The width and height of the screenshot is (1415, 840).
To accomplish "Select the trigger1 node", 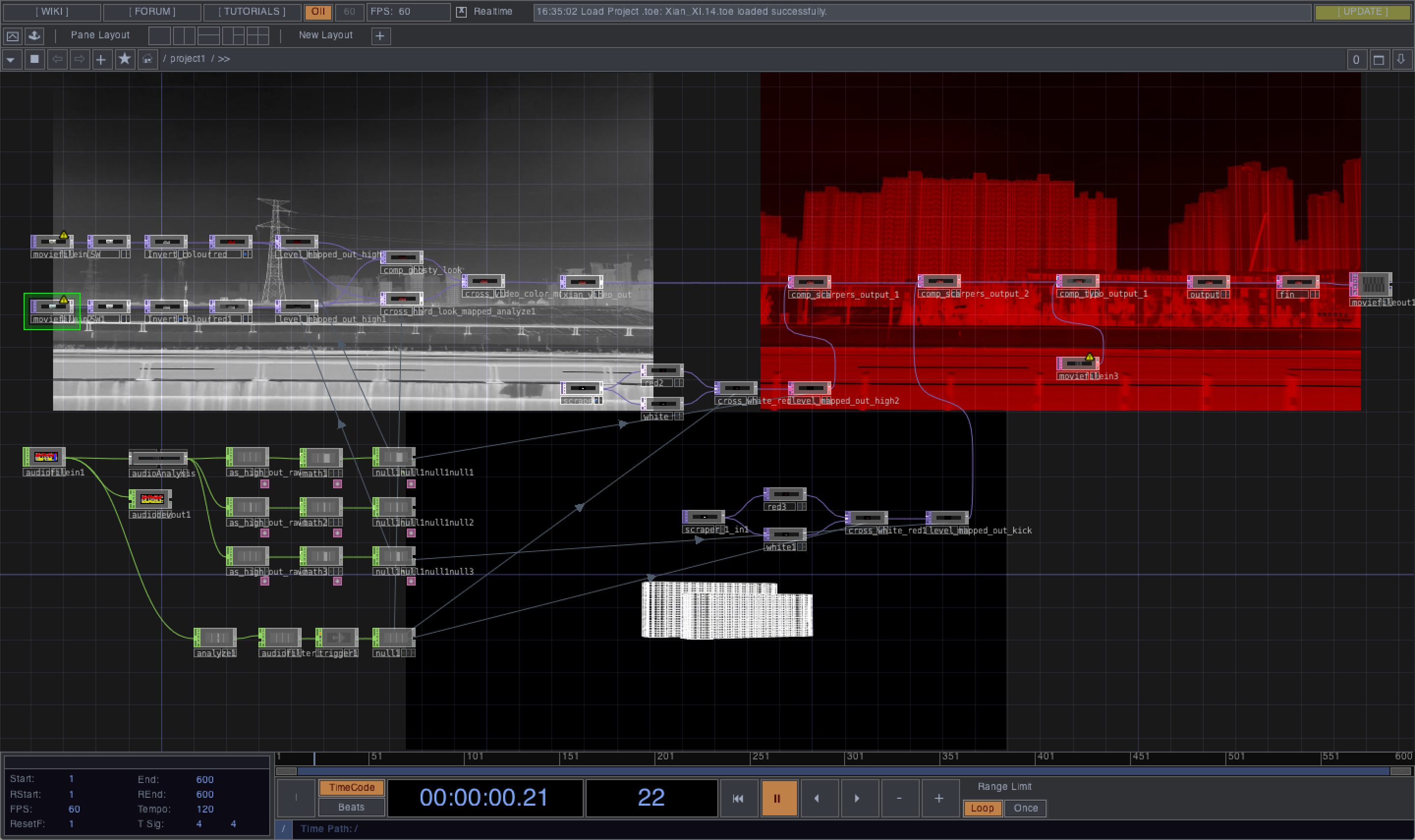I will (x=338, y=638).
